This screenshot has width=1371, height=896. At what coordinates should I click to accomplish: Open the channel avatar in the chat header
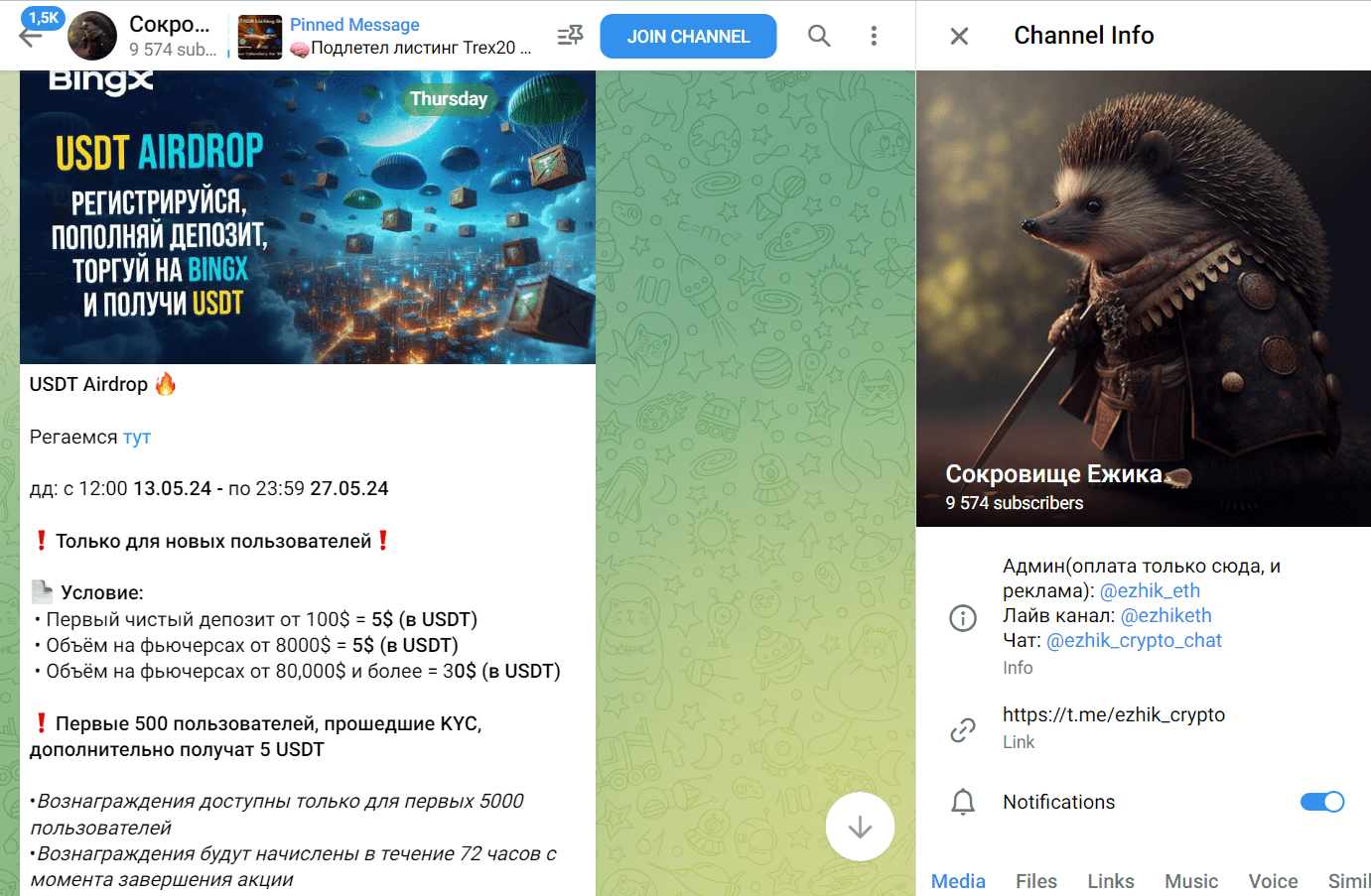tap(92, 37)
